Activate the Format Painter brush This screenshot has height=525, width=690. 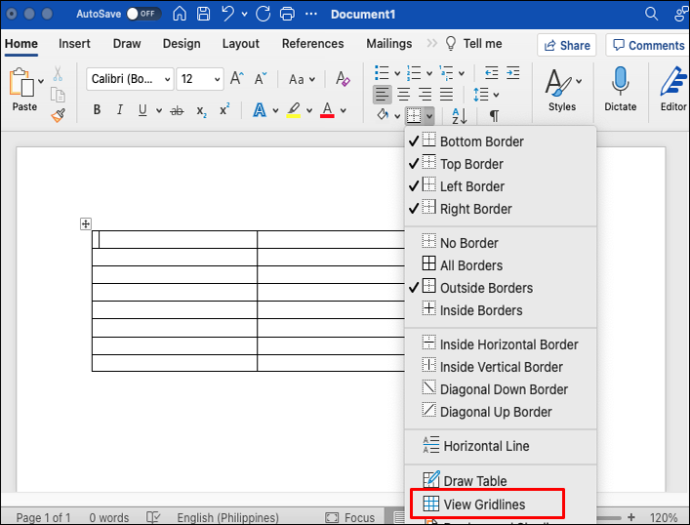(x=58, y=115)
